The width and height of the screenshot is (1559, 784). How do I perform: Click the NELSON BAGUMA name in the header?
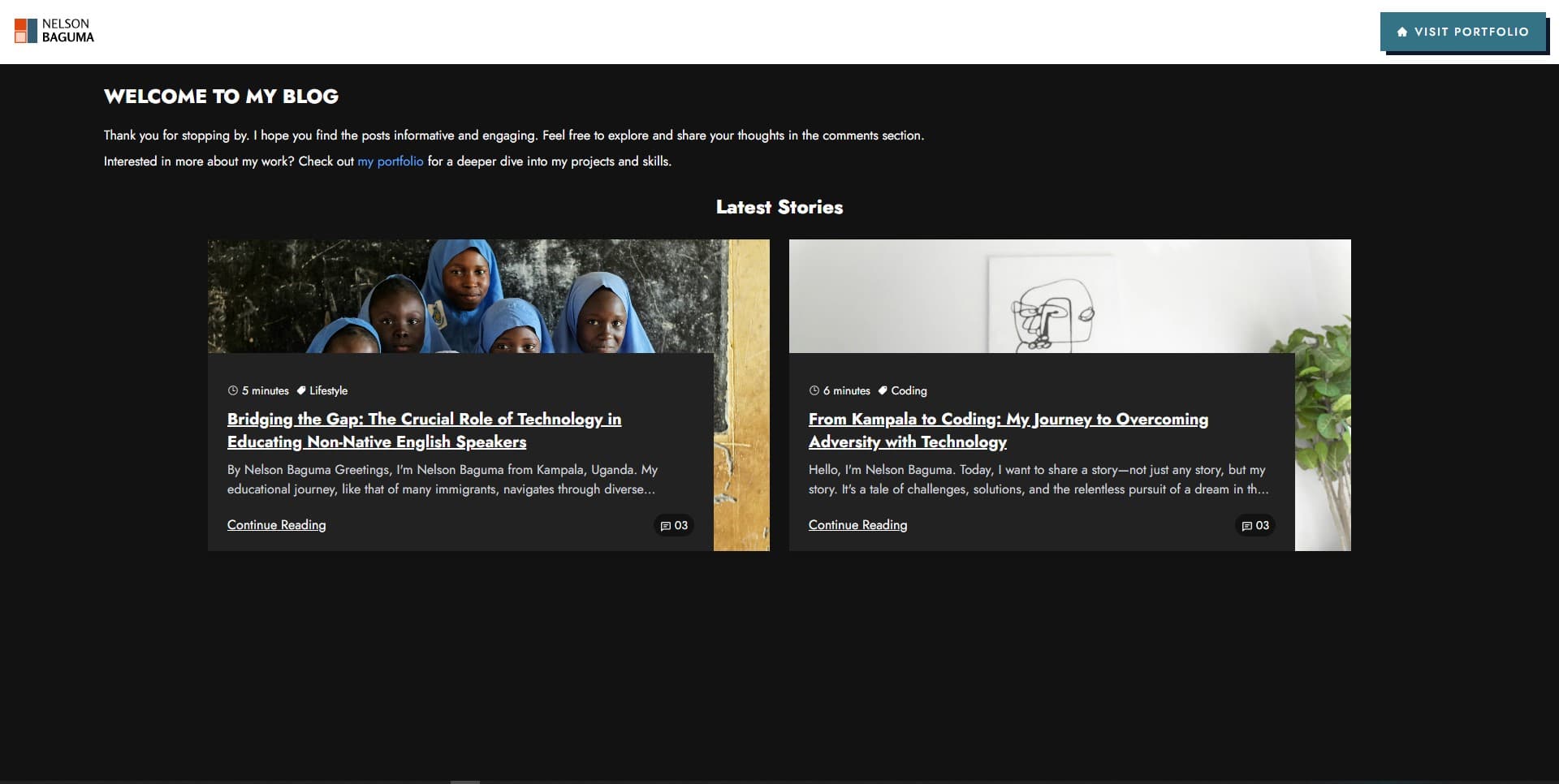[69, 31]
